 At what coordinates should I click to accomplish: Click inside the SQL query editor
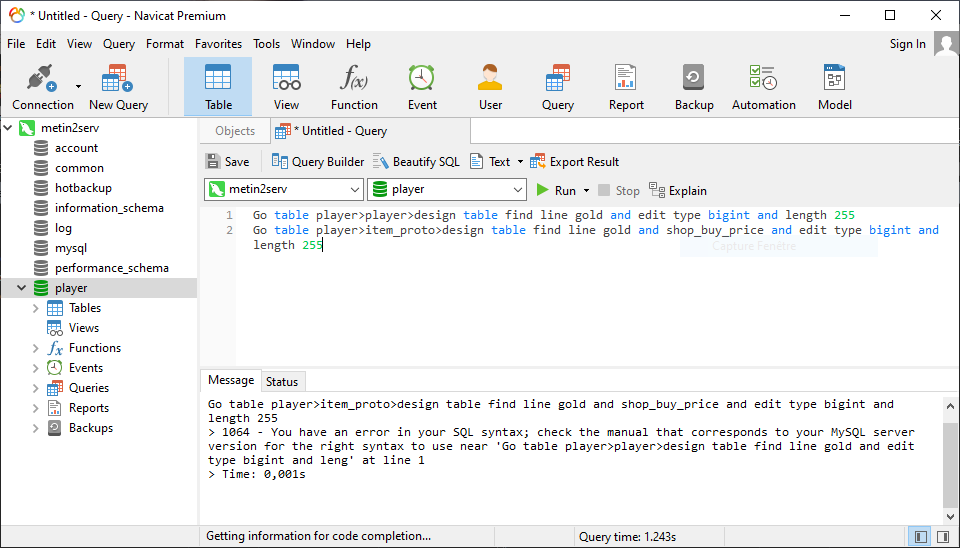(597, 288)
